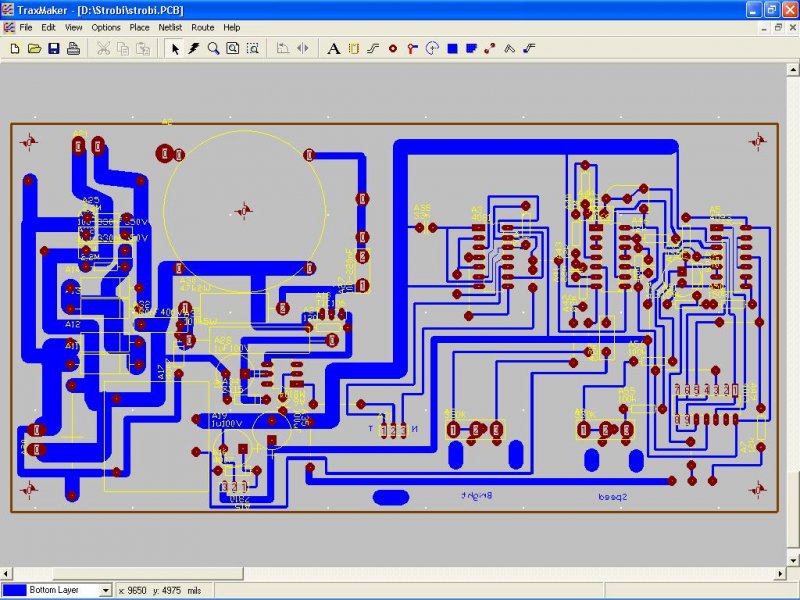Choose the arc drawing tool

[432, 48]
